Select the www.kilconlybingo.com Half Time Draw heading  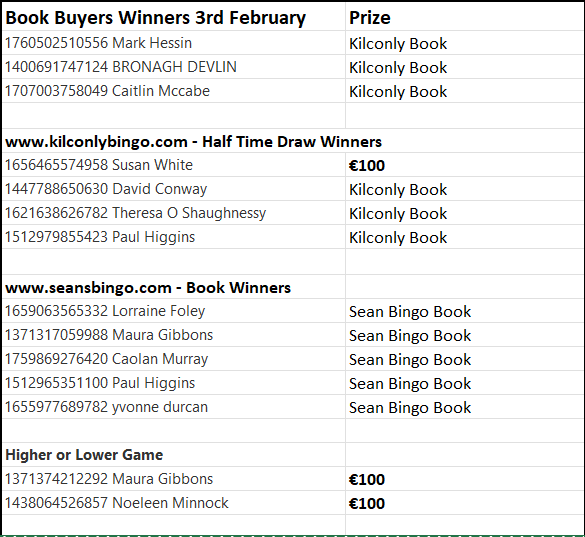pyautogui.click(x=193, y=141)
